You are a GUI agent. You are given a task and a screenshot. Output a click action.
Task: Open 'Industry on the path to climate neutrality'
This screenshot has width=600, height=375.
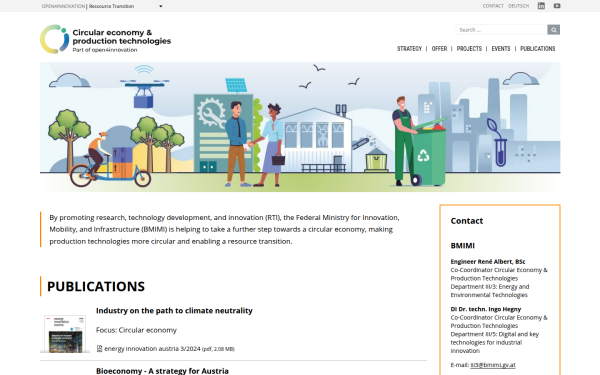174,310
